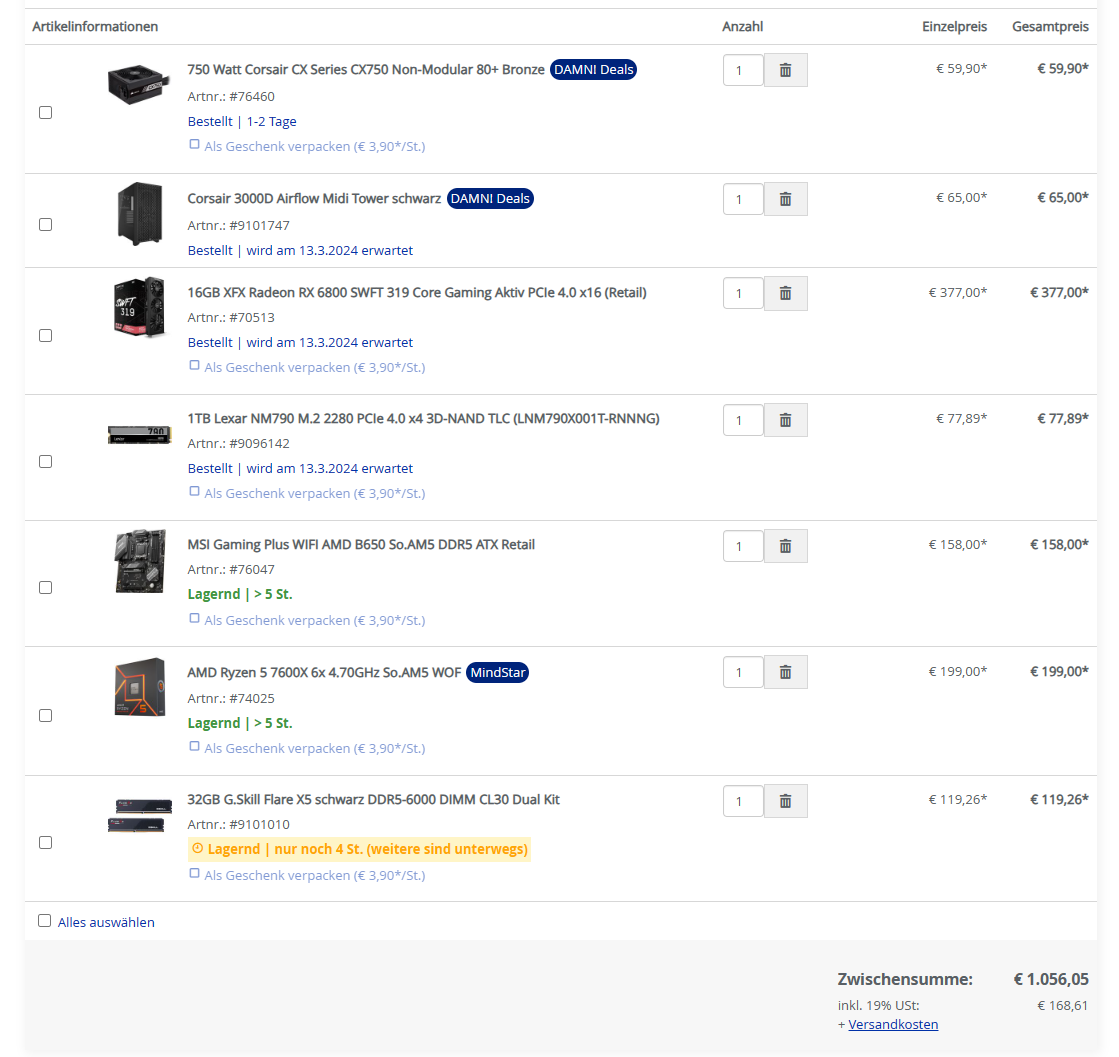Click the quantity field for Corsair 3000D Airflow
Screen dimensions: 1119x1057
pyautogui.click(x=742, y=199)
